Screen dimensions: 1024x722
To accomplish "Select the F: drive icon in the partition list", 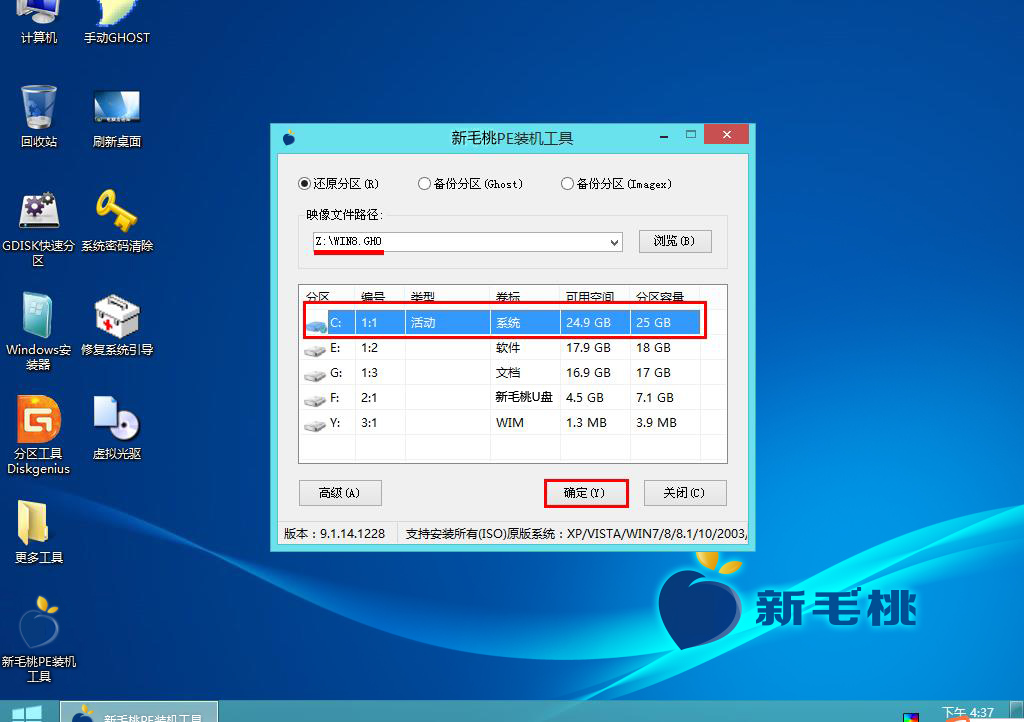I will coord(315,399).
